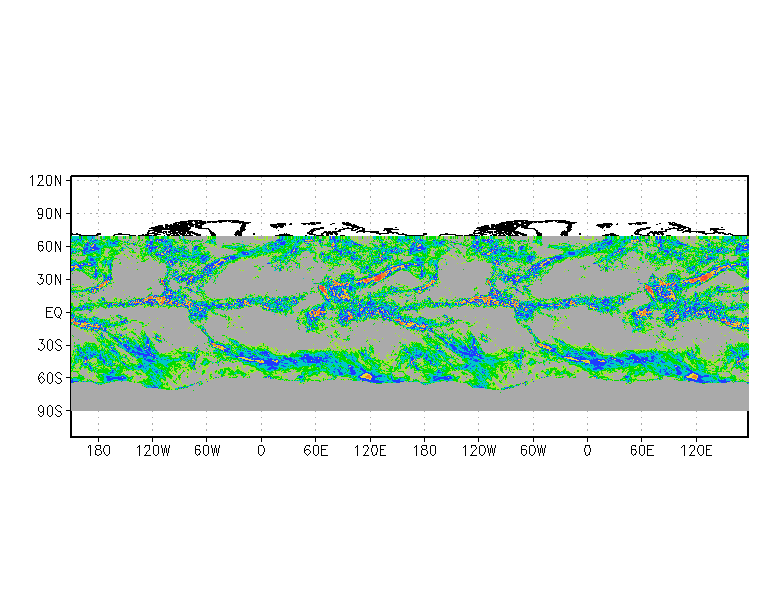The width and height of the screenshot is (784, 612).
Task: Click the leftmost 120E longitude label
Action: [x=370, y=451]
